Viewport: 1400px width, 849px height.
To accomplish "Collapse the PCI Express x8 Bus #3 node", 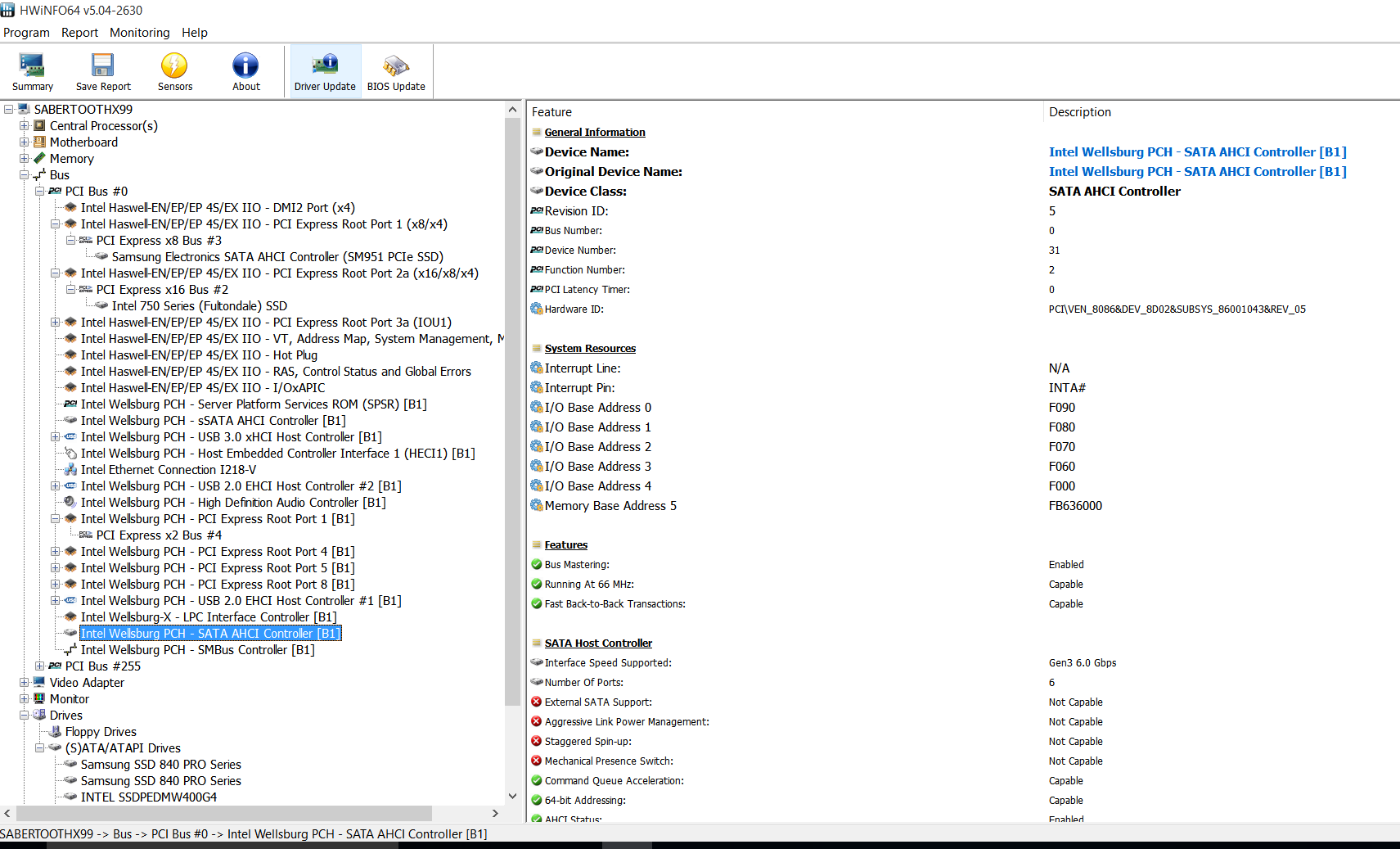I will pyautogui.click(x=70, y=240).
